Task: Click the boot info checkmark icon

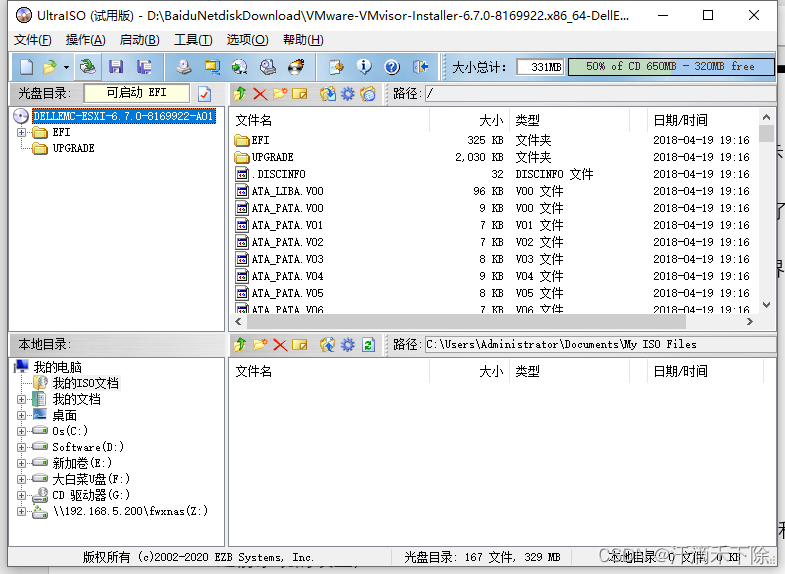Action: (x=205, y=94)
